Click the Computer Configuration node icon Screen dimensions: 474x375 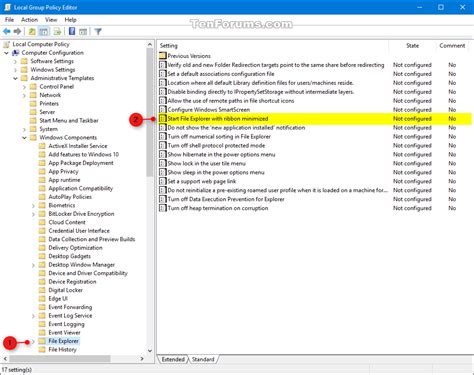pos(16,53)
